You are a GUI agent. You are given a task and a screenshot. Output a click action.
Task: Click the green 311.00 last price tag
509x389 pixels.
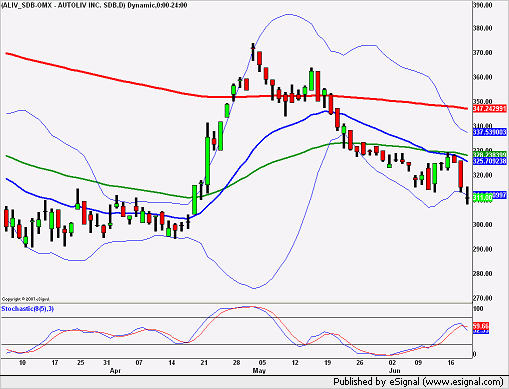[482, 198]
